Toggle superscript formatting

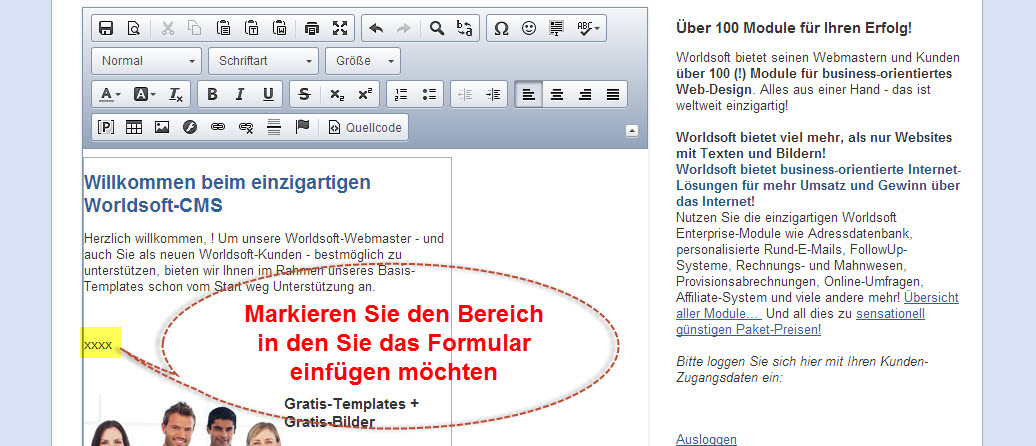(x=365, y=94)
